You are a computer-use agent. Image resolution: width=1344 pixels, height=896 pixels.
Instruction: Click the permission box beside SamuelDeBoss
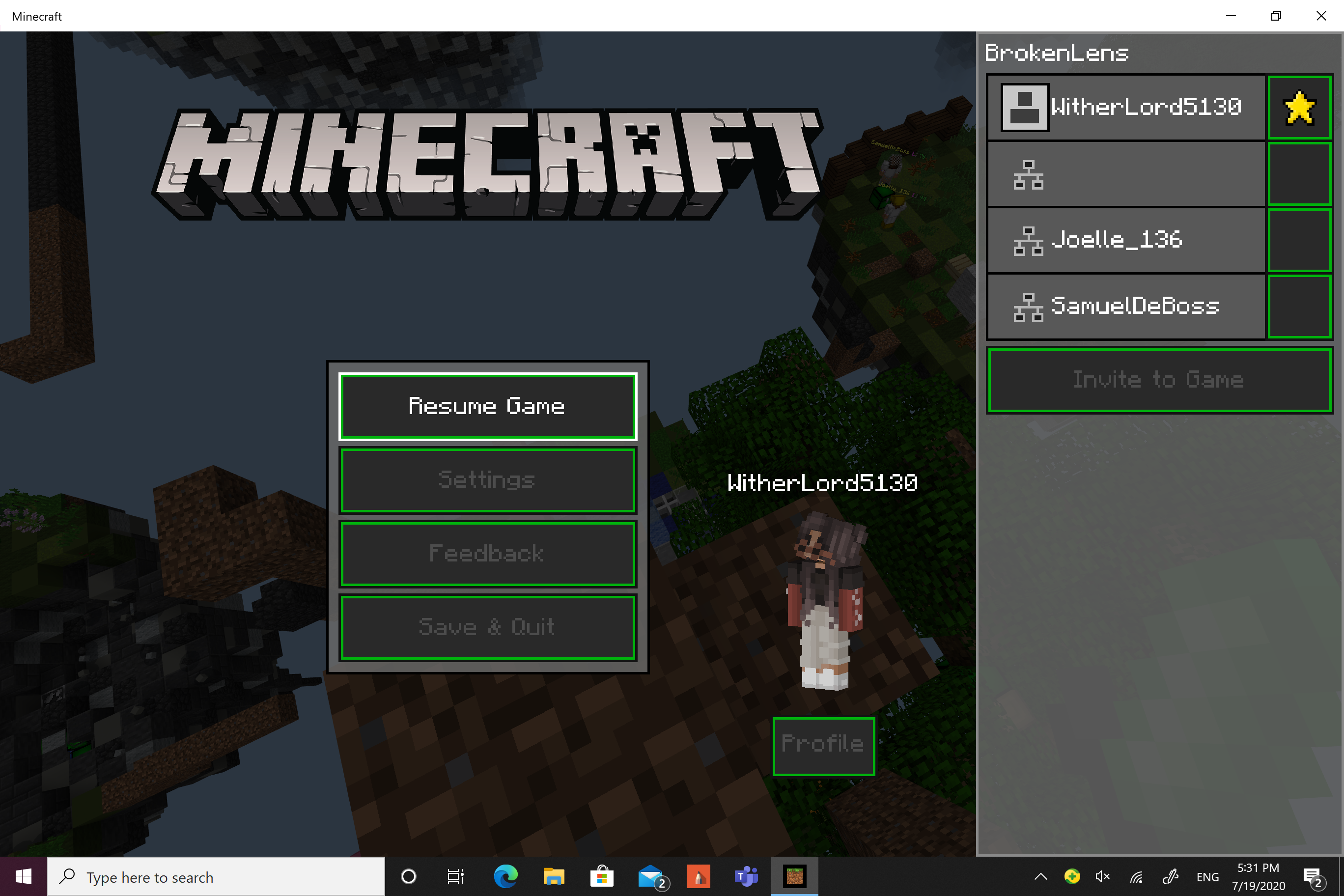pos(1299,307)
